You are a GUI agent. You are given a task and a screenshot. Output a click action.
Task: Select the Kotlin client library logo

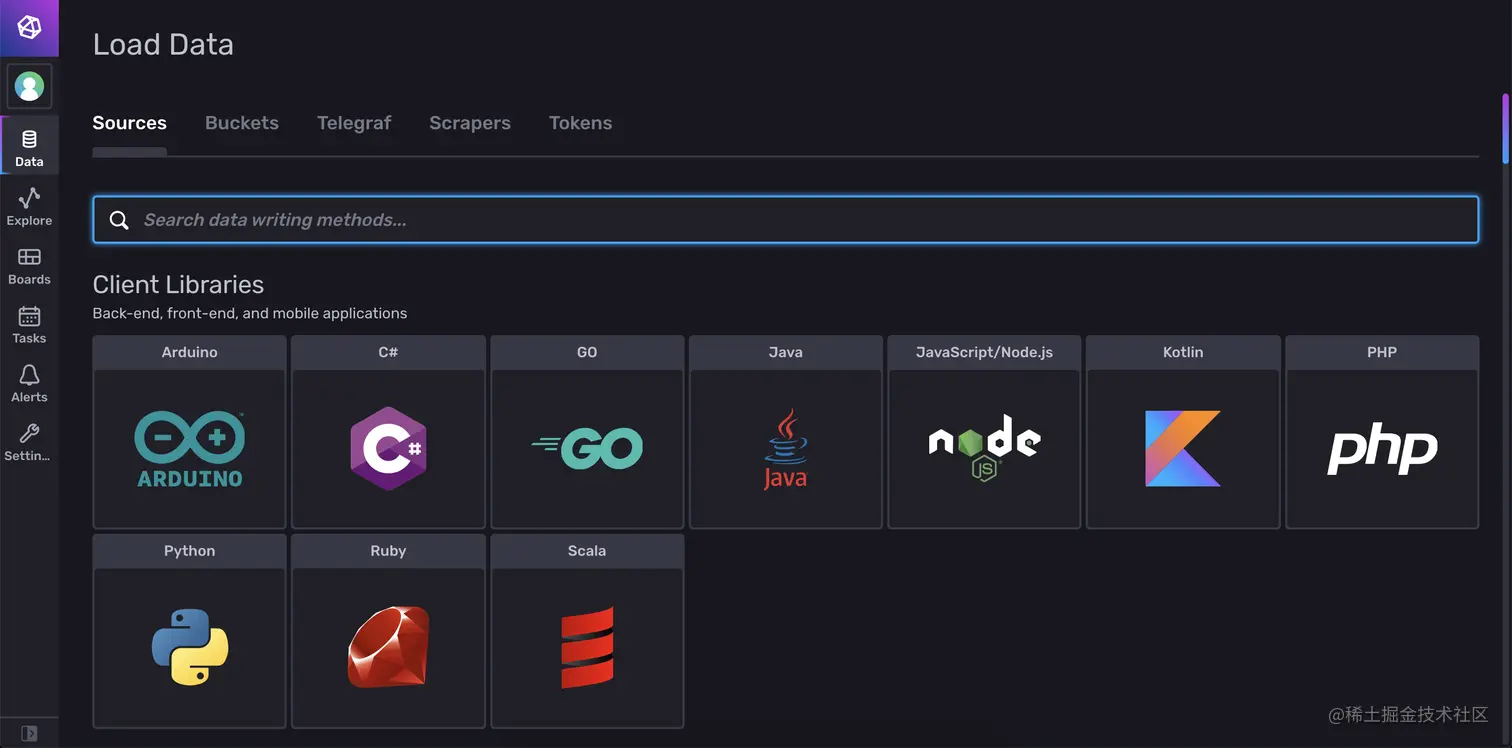pos(1183,448)
